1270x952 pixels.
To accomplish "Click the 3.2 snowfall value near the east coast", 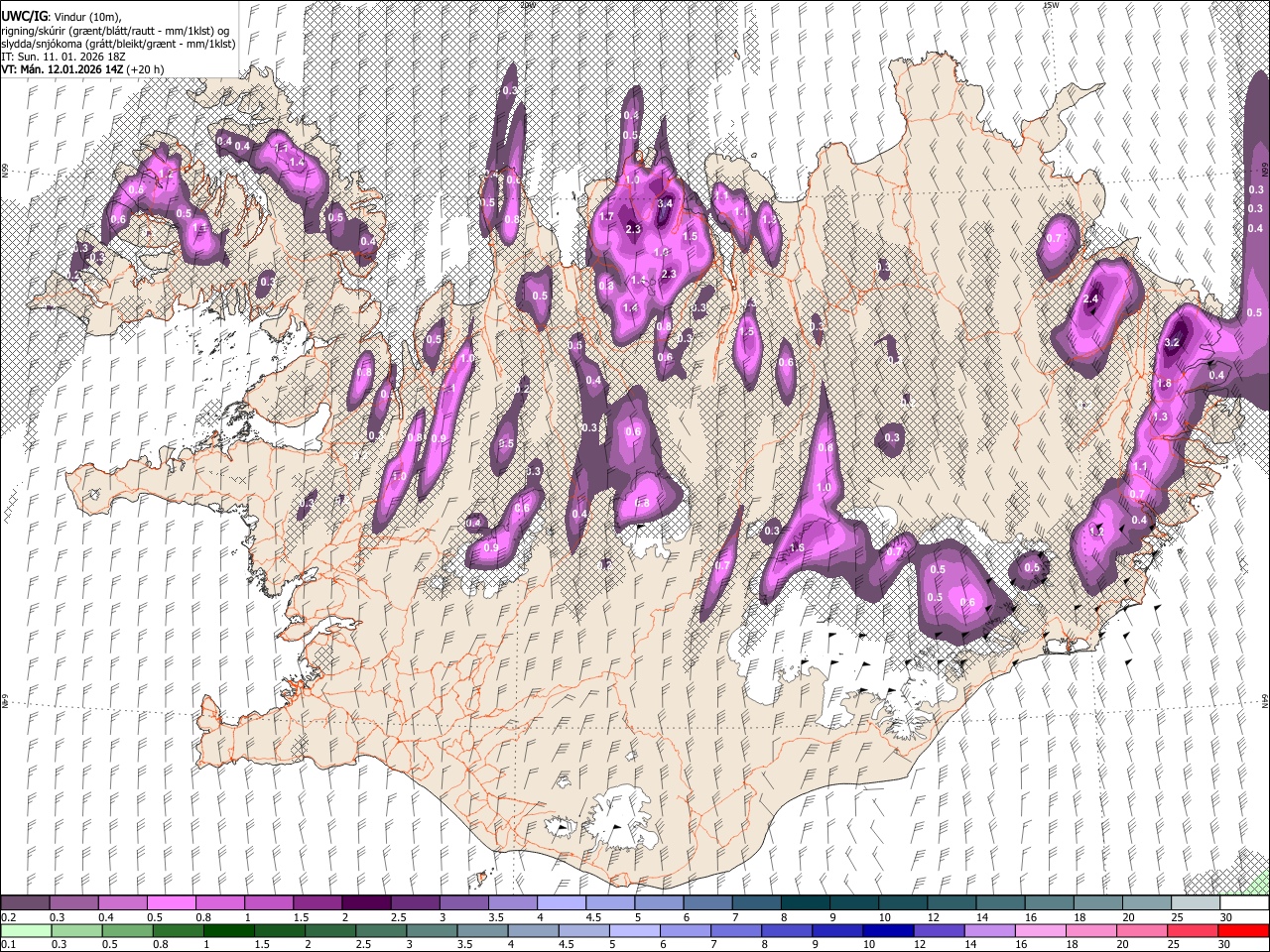I will point(1171,343).
